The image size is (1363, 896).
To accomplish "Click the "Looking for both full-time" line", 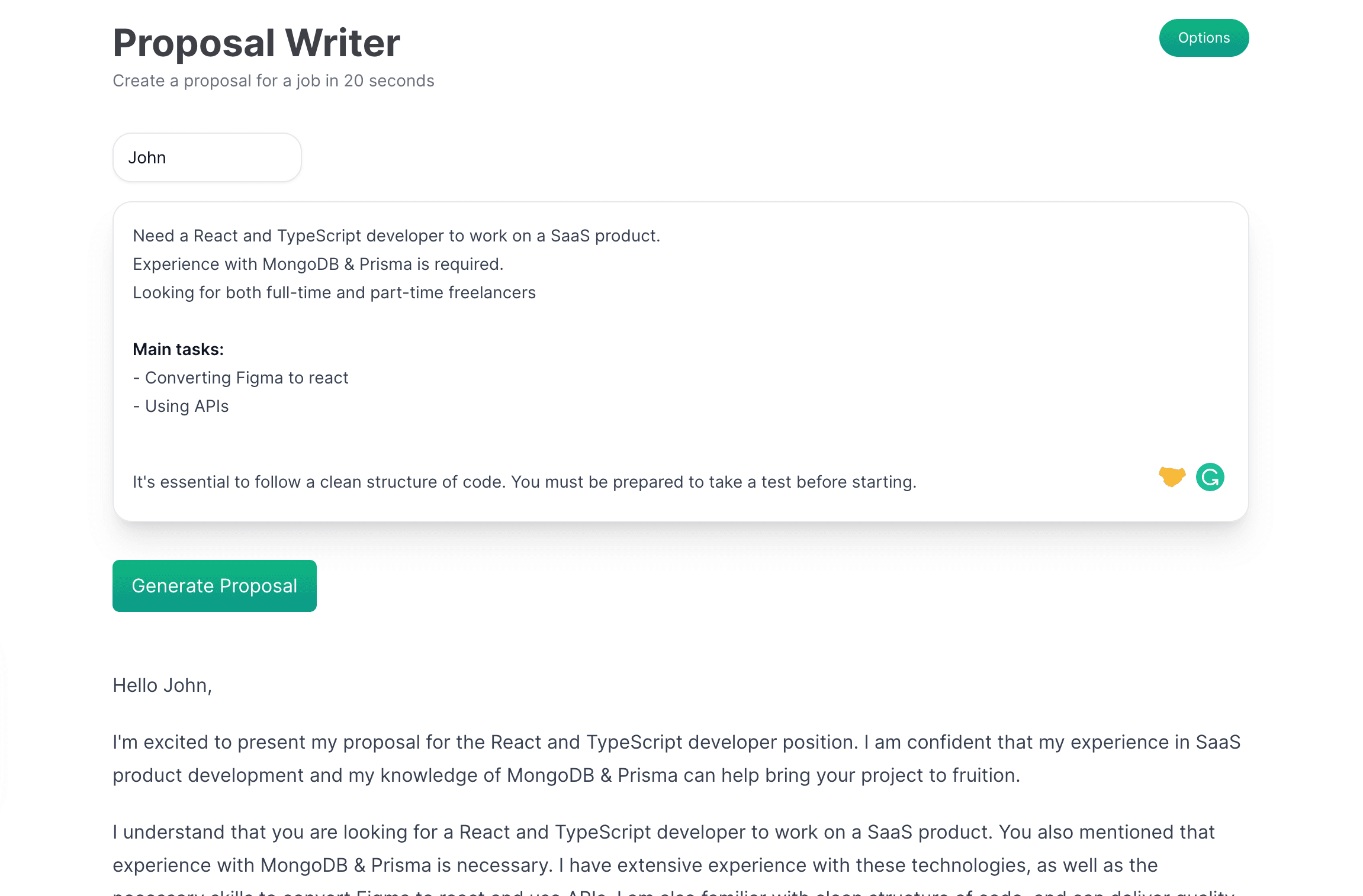I will click(334, 292).
